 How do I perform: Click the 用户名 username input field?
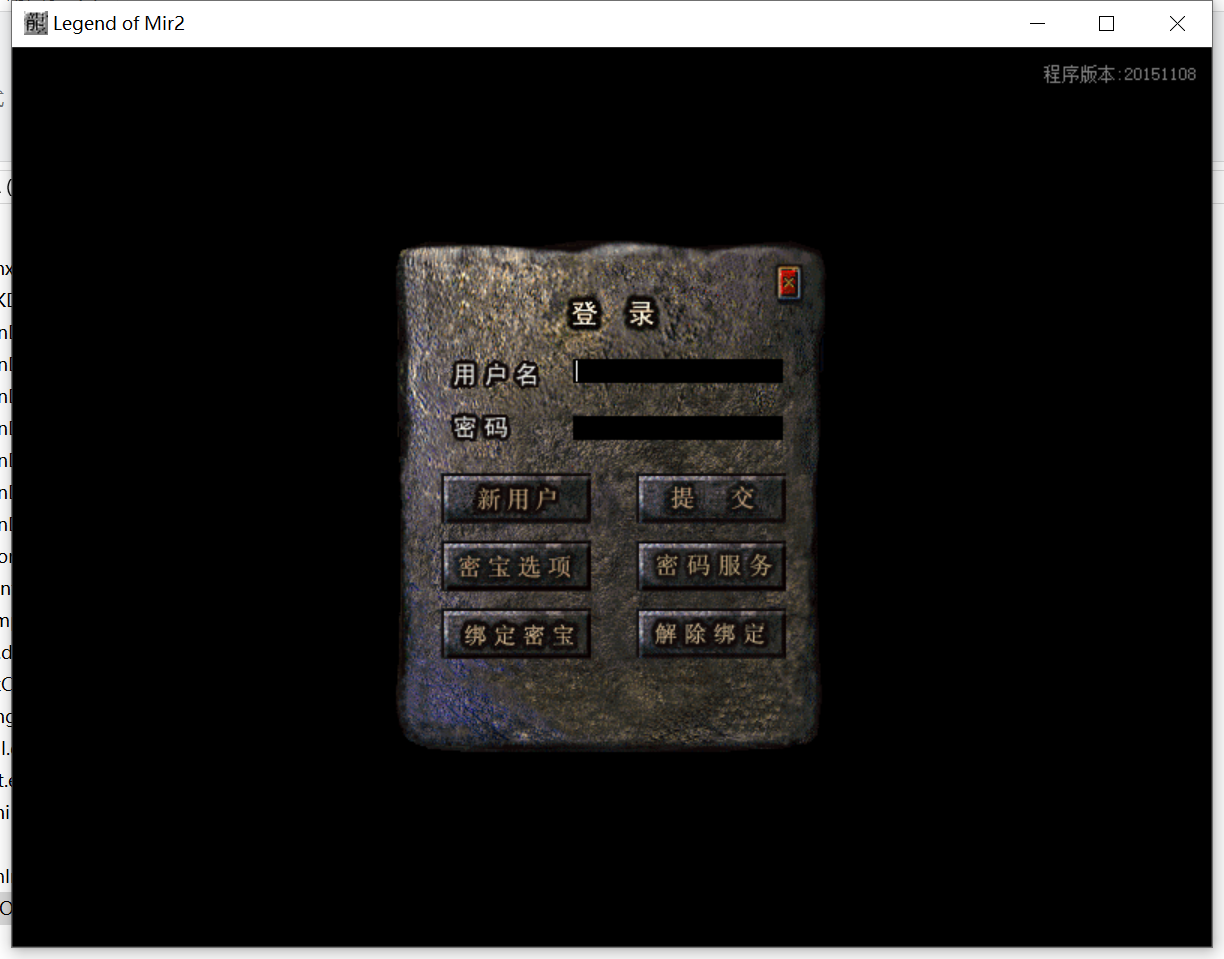[678, 371]
